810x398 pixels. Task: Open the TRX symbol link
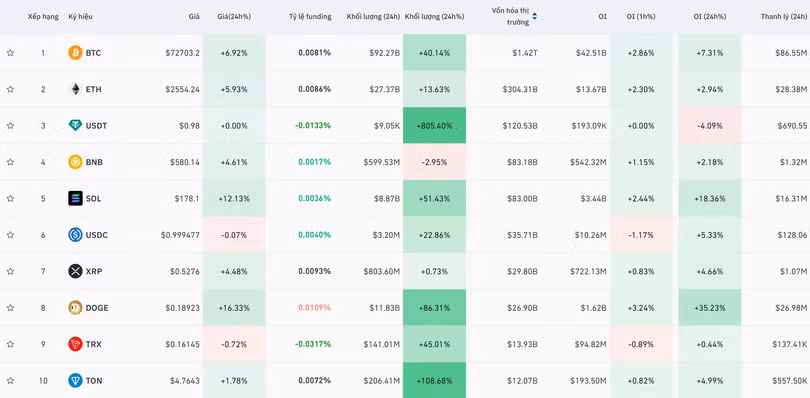(x=94, y=344)
